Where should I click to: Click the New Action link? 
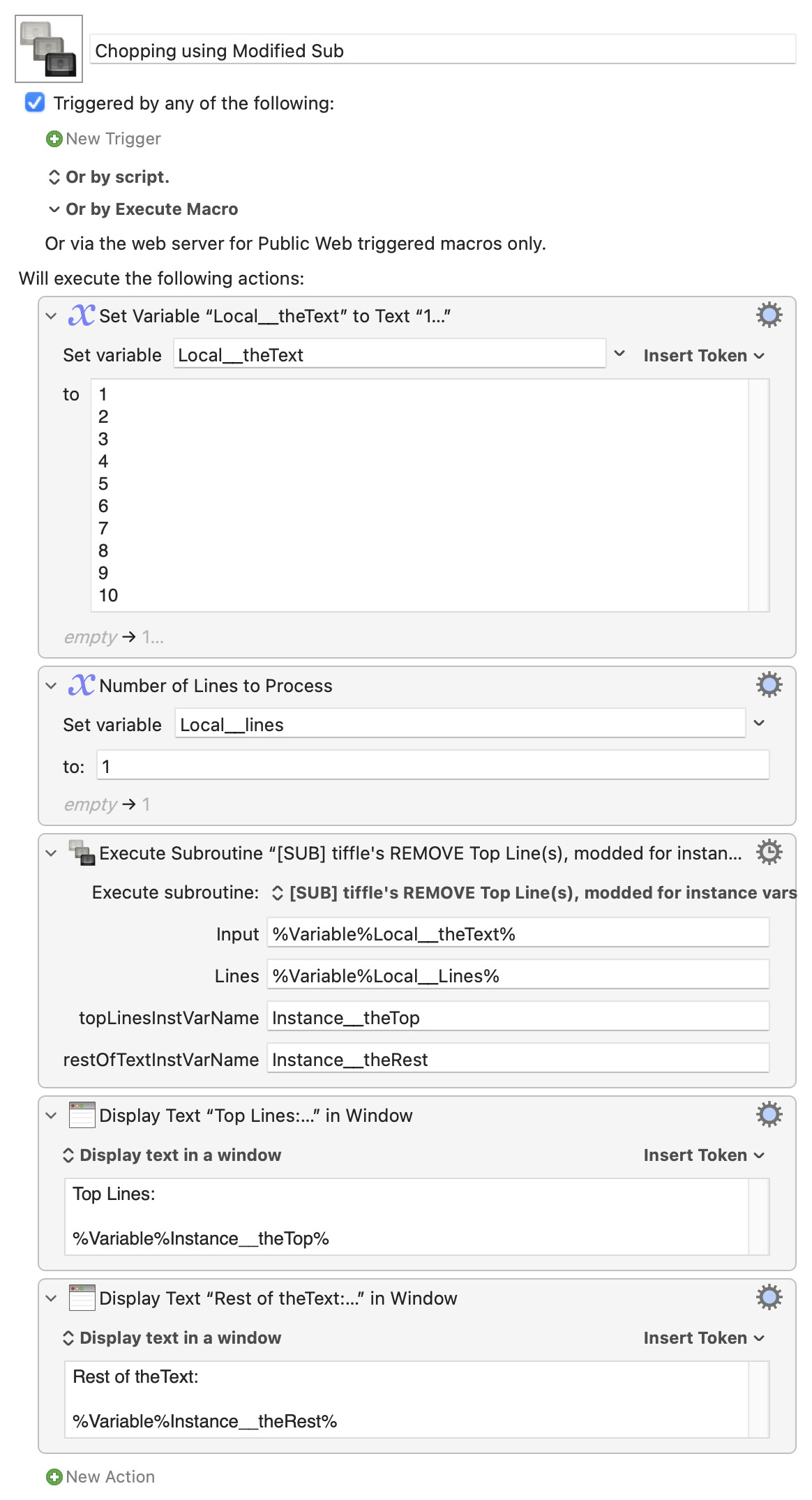[x=110, y=1477]
